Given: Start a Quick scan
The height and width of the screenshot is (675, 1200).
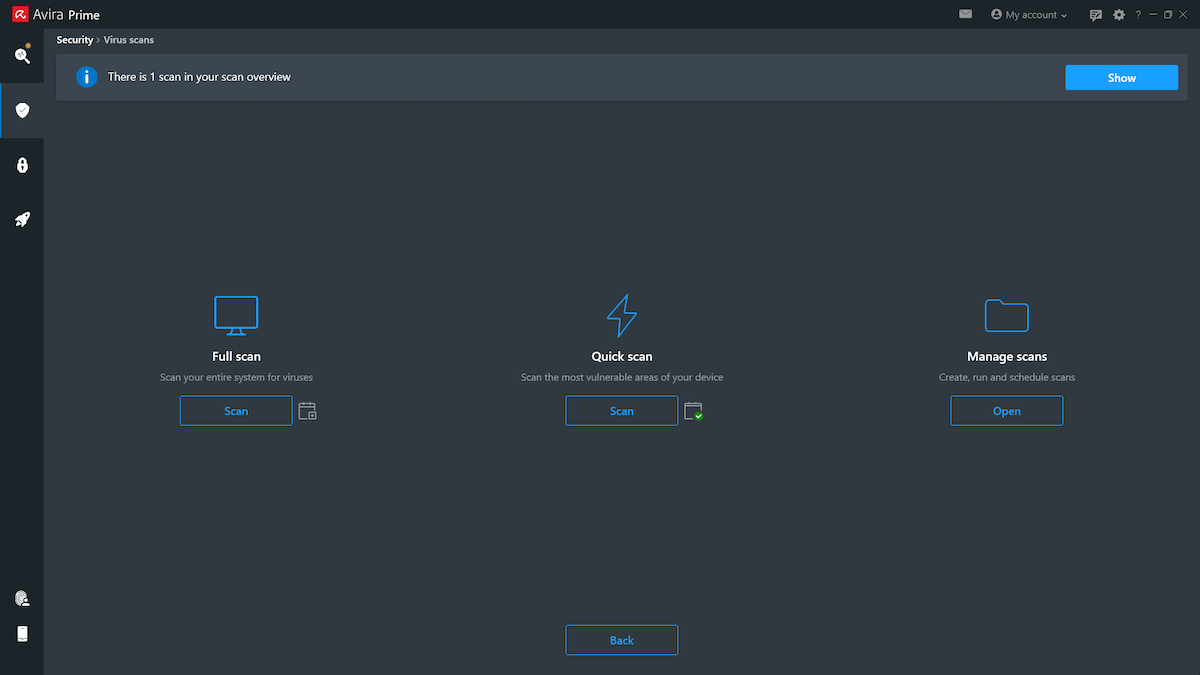Looking at the screenshot, I should click(x=621, y=410).
